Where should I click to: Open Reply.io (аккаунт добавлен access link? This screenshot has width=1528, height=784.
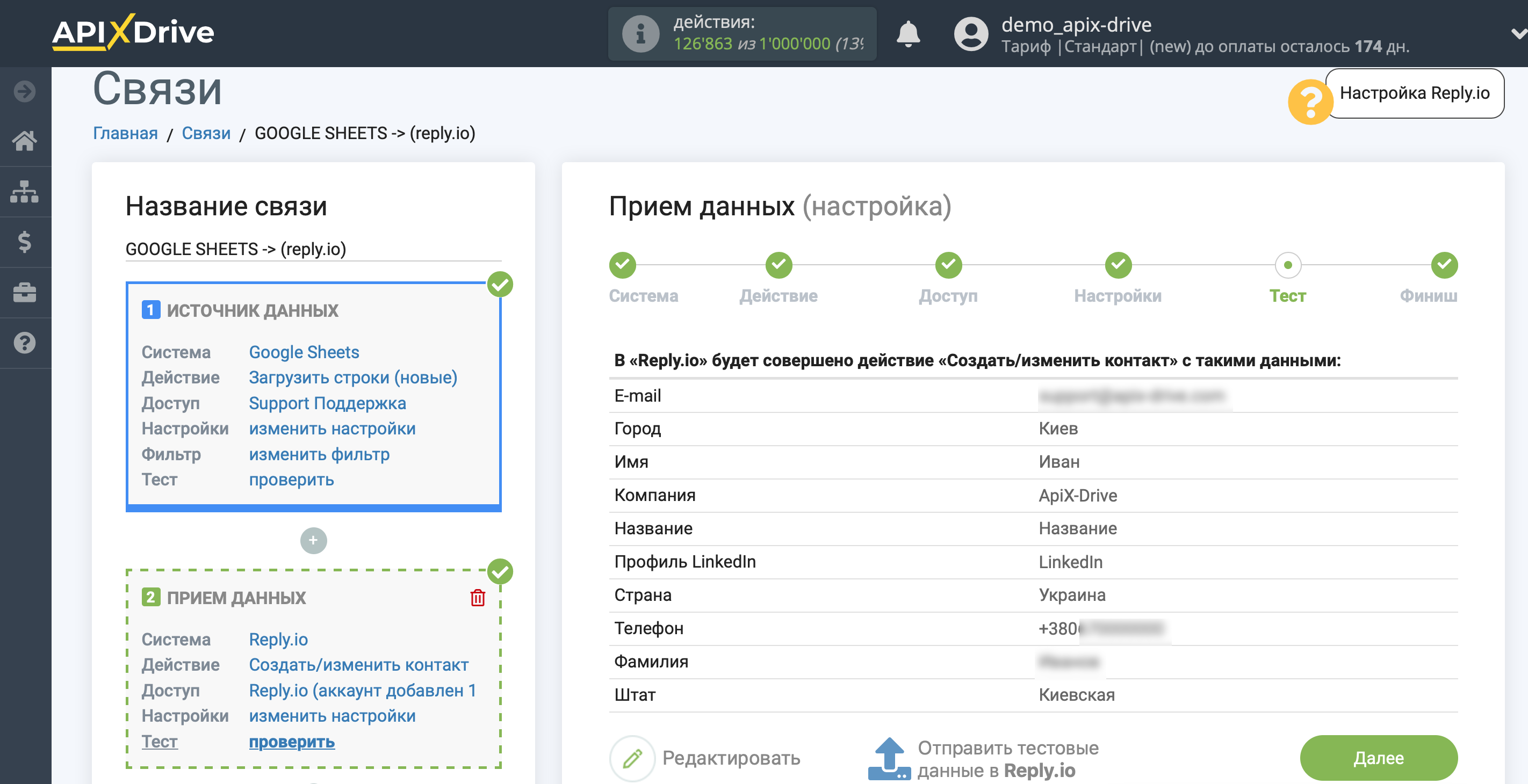coord(363,691)
